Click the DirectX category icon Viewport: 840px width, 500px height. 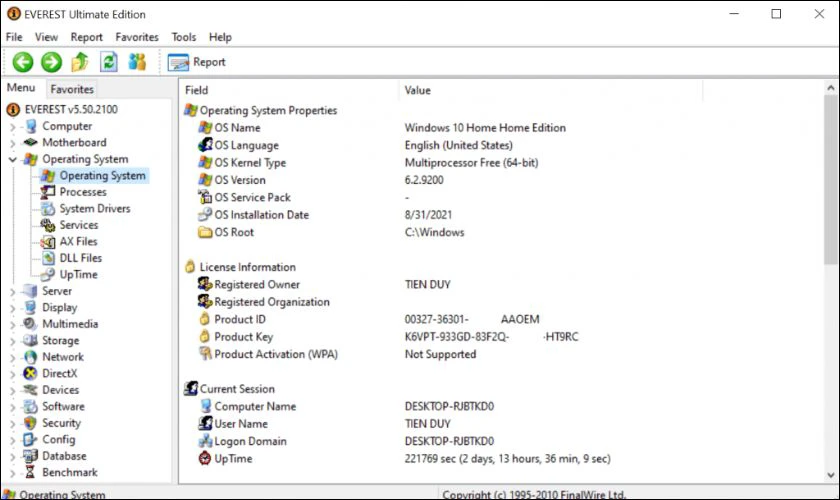pyautogui.click(x=30, y=374)
